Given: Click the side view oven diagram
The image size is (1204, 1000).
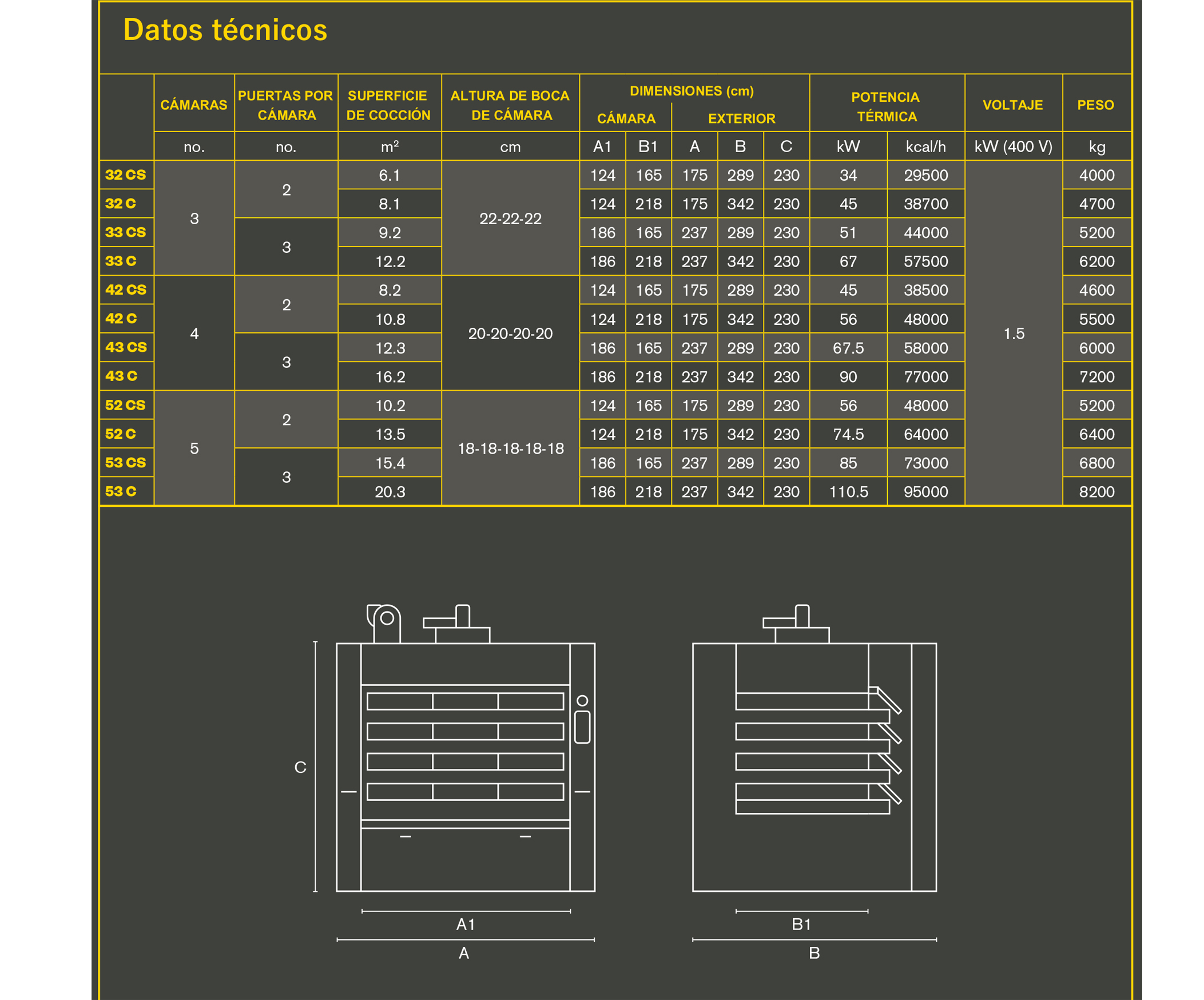Looking at the screenshot, I should 814,748.
